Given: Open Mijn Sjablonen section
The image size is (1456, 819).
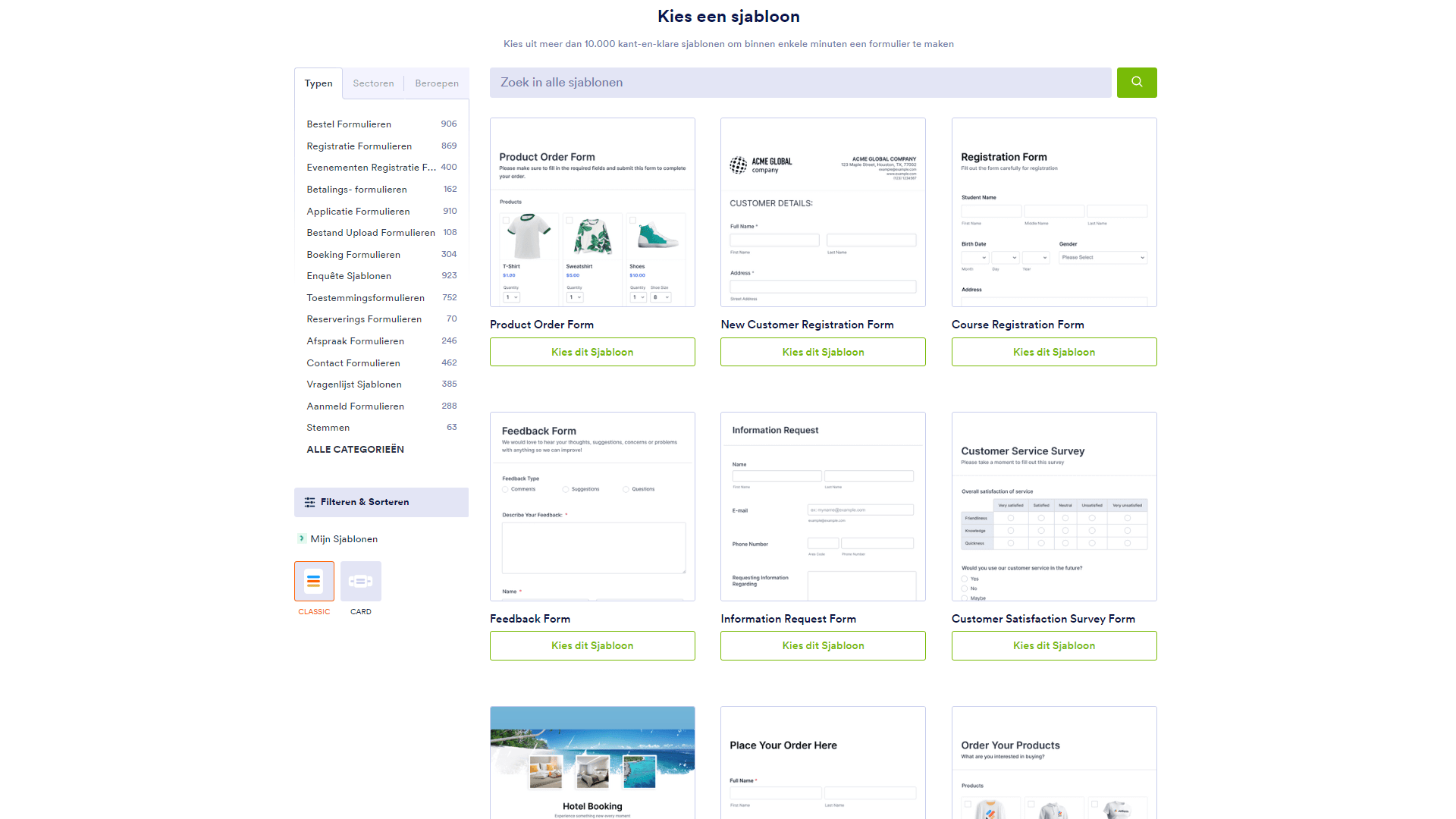Looking at the screenshot, I should [x=344, y=539].
